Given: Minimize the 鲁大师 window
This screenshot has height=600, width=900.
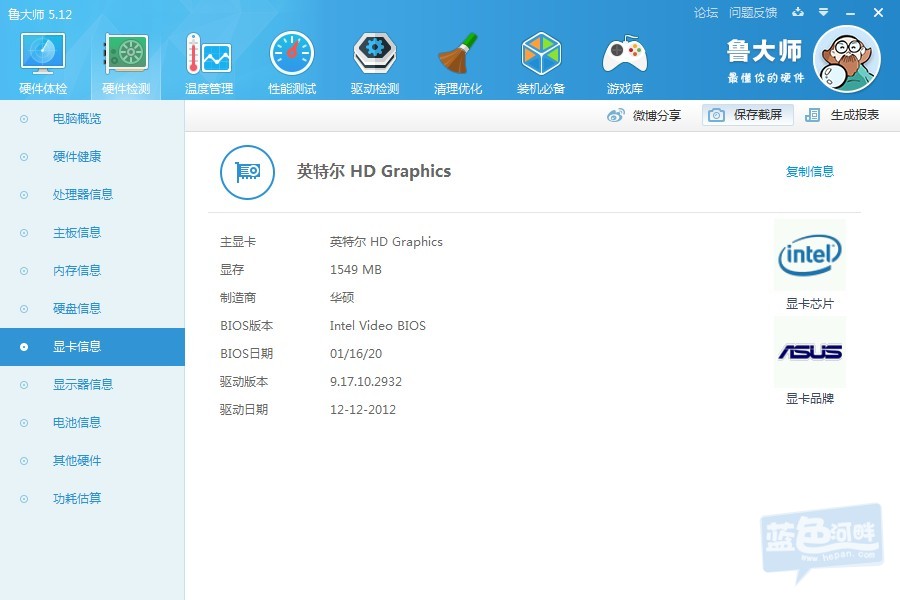Looking at the screenshot, I should pyautogui.click(x=851, y=13).
